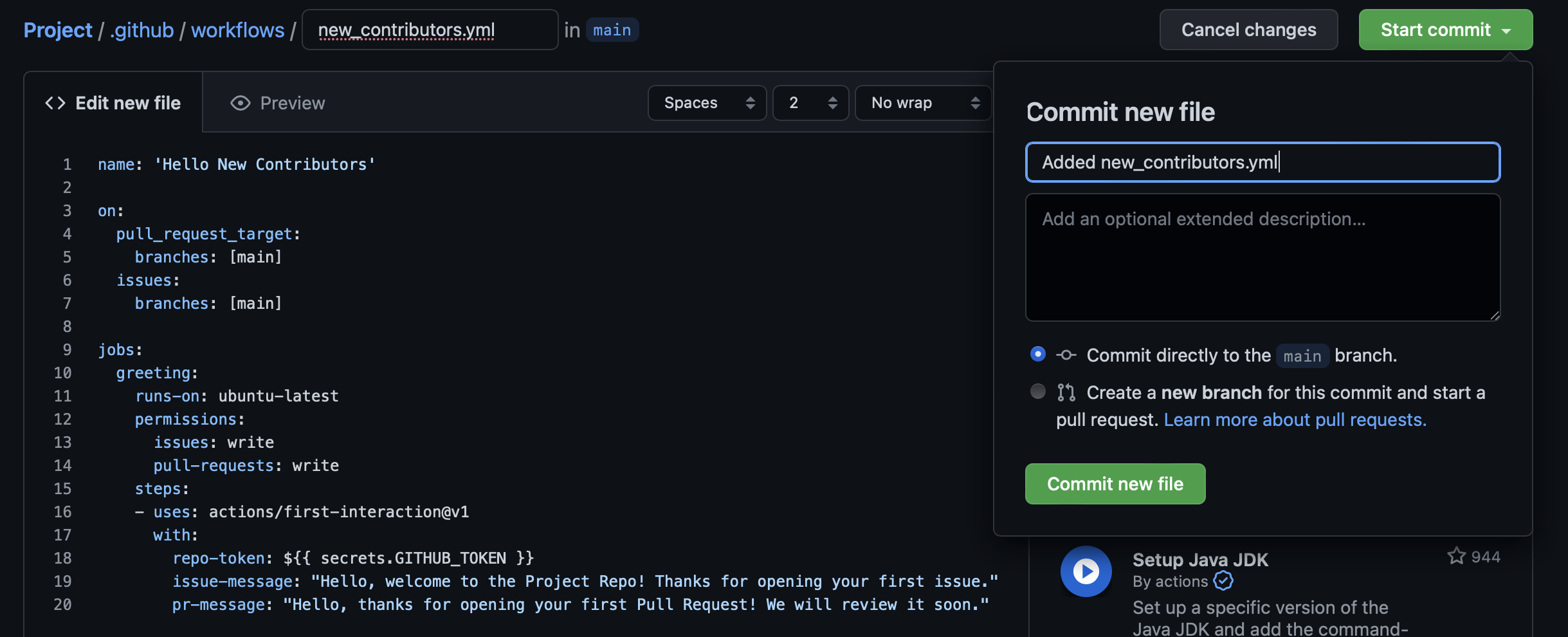The height and width of the screenshot is (637, 1568).
Task: Click the commit message field 'Added new_contributors.yml'
Action: pyautogui.click(x=1263, y=162)
